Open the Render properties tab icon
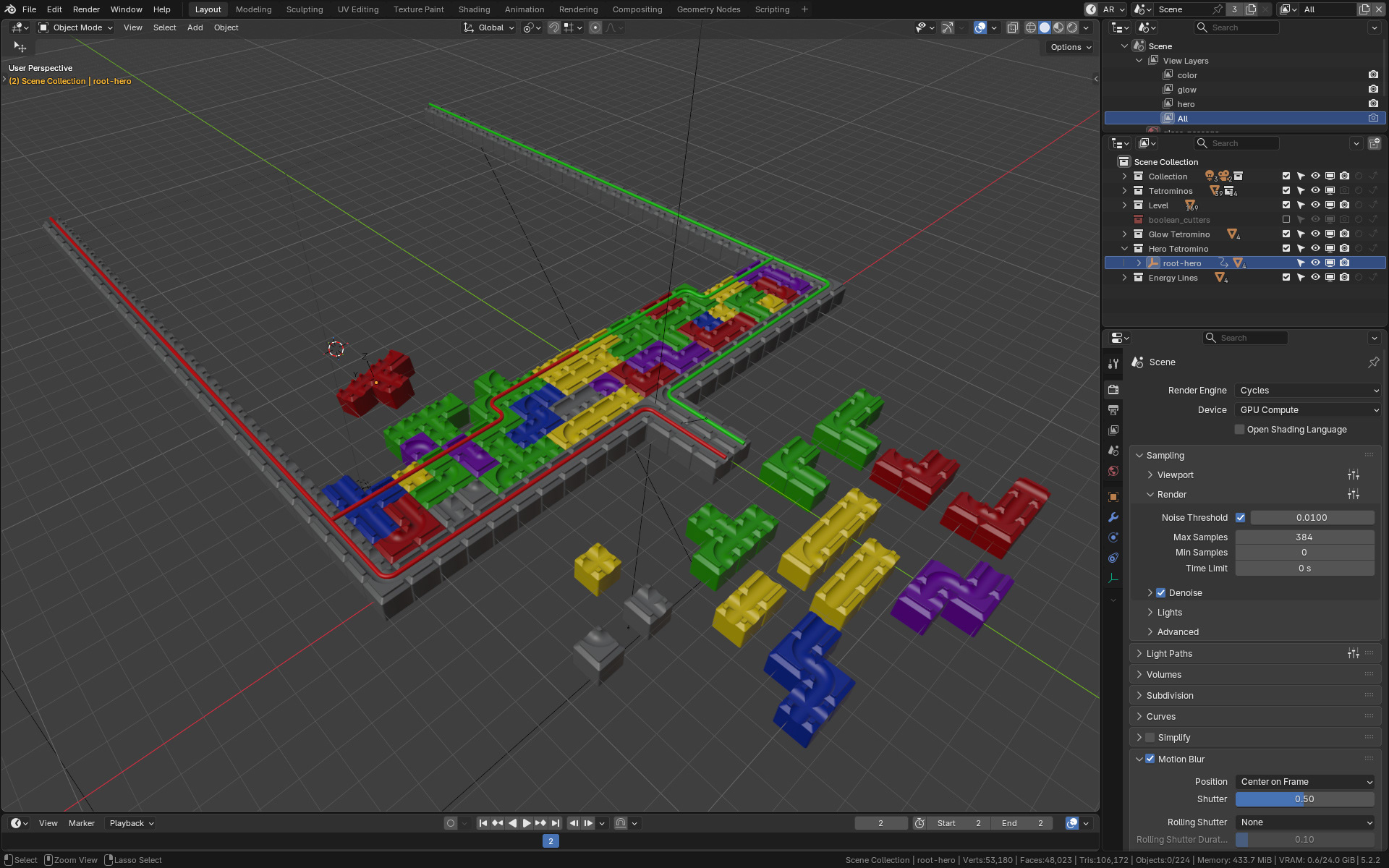 1113,390
